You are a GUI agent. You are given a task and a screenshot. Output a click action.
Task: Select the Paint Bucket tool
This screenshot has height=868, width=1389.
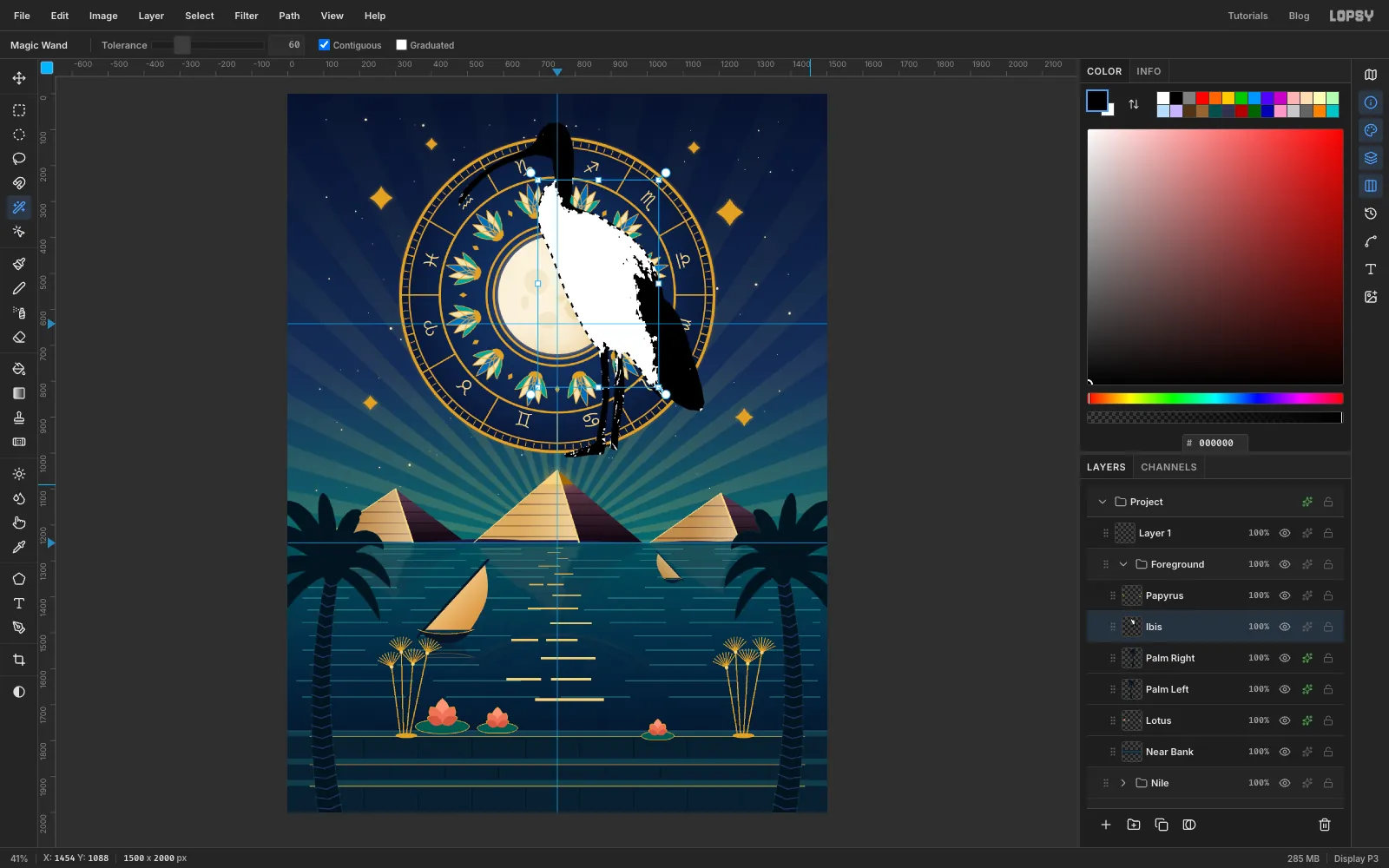click(19, 369)
